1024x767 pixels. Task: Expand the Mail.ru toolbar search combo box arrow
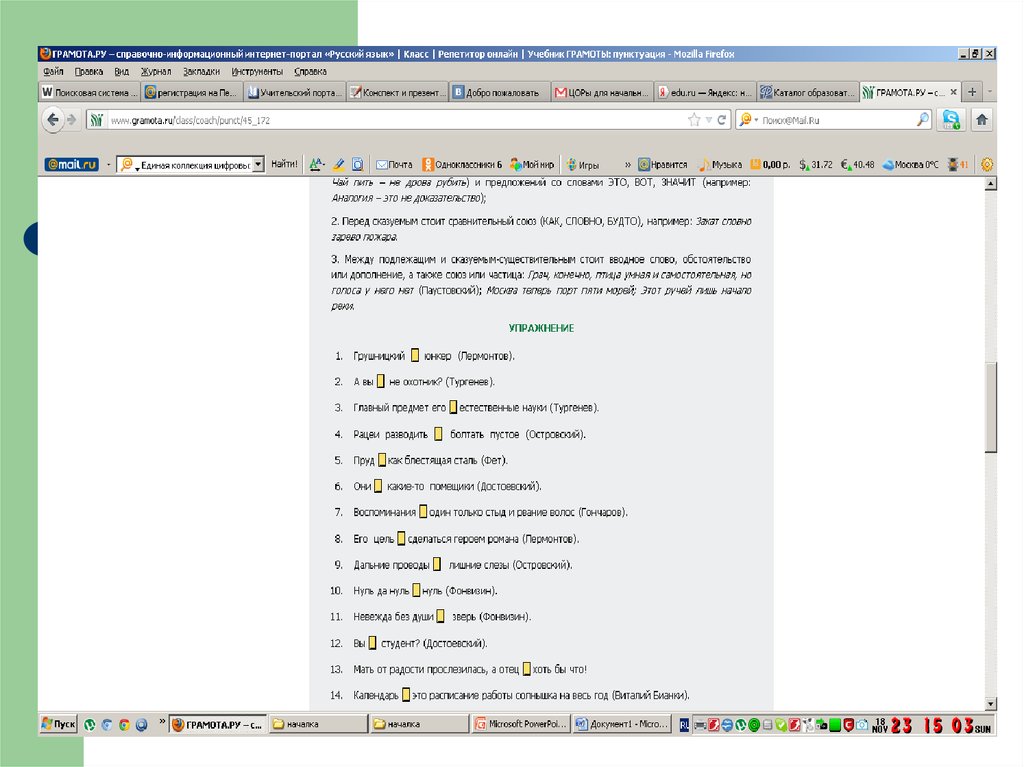tap(258, 164)
